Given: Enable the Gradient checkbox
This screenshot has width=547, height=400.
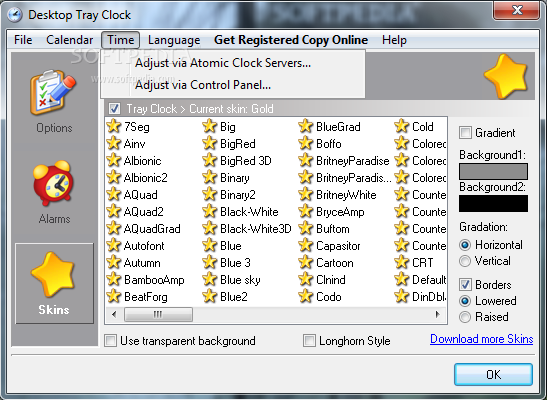Looking at the screenshot, I should [x=465, y=133].
